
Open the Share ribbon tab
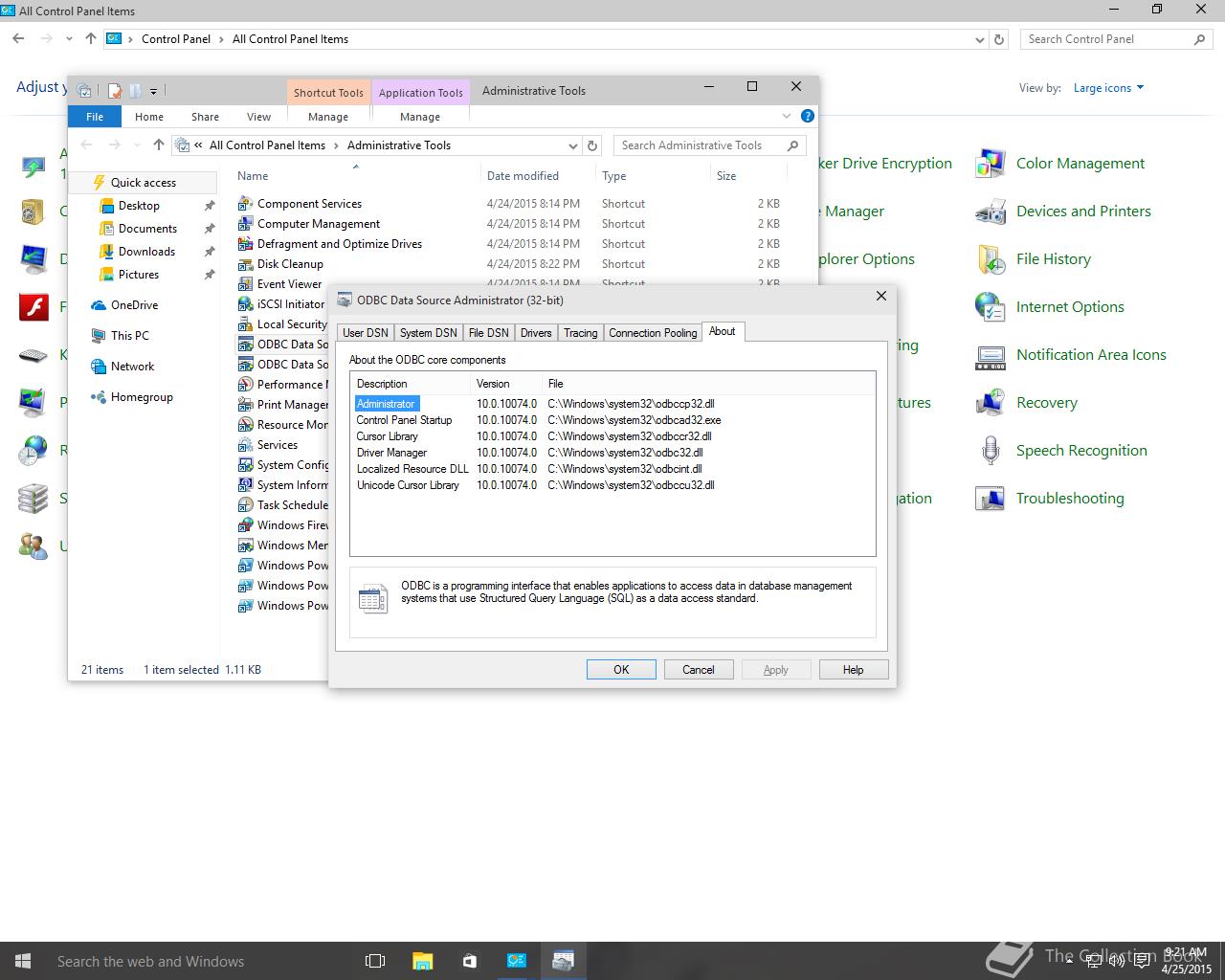pyautogui.click(x=205, y=117)
